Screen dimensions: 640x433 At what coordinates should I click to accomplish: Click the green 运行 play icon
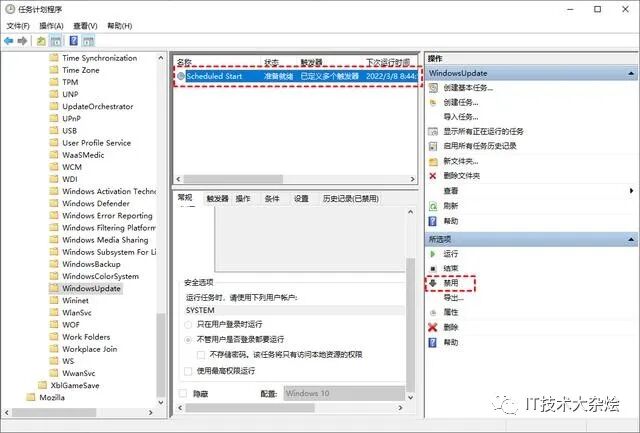tap(433, 254)
